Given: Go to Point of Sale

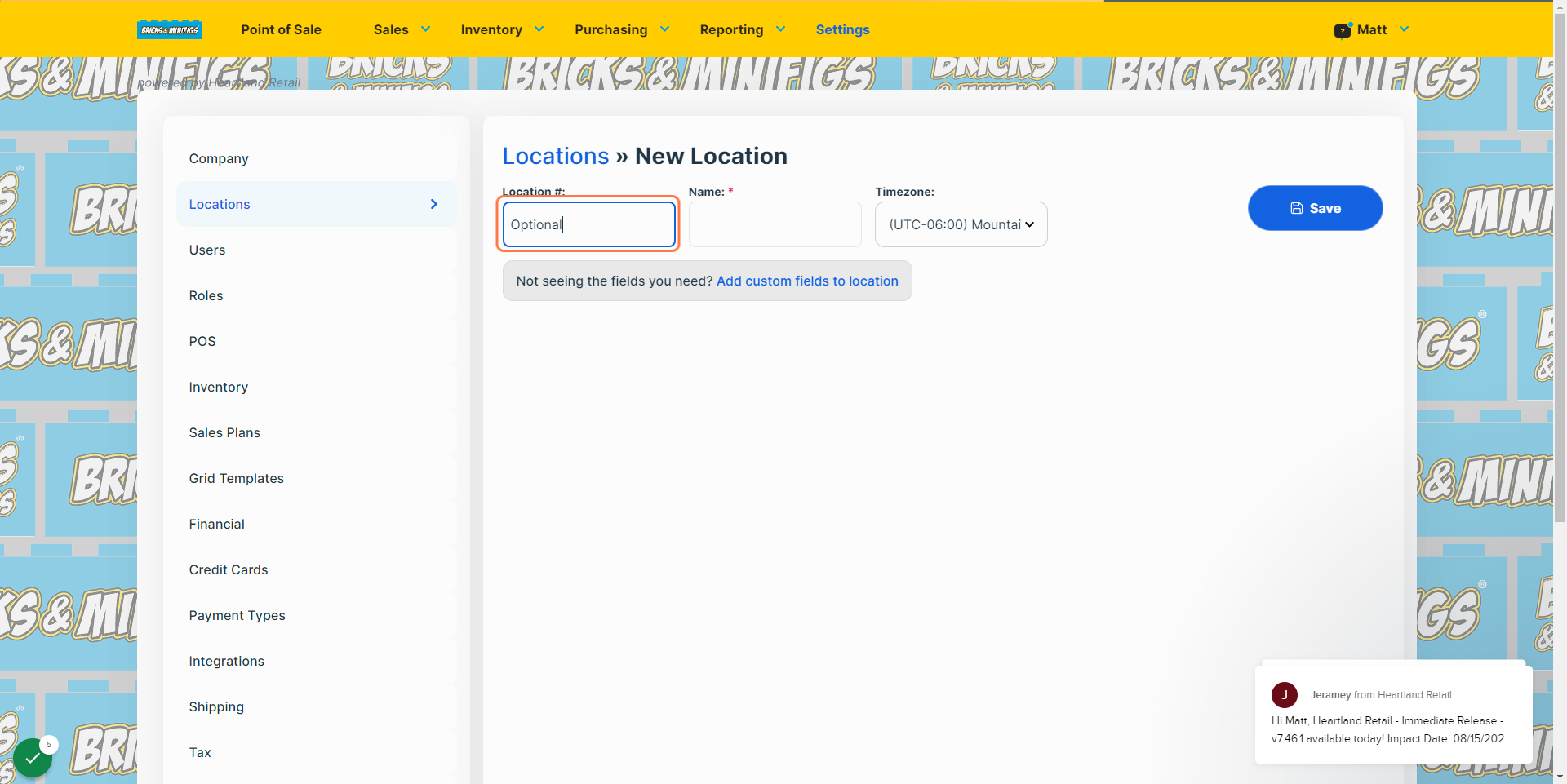Looking at the screenshot, I should [281, 29].
